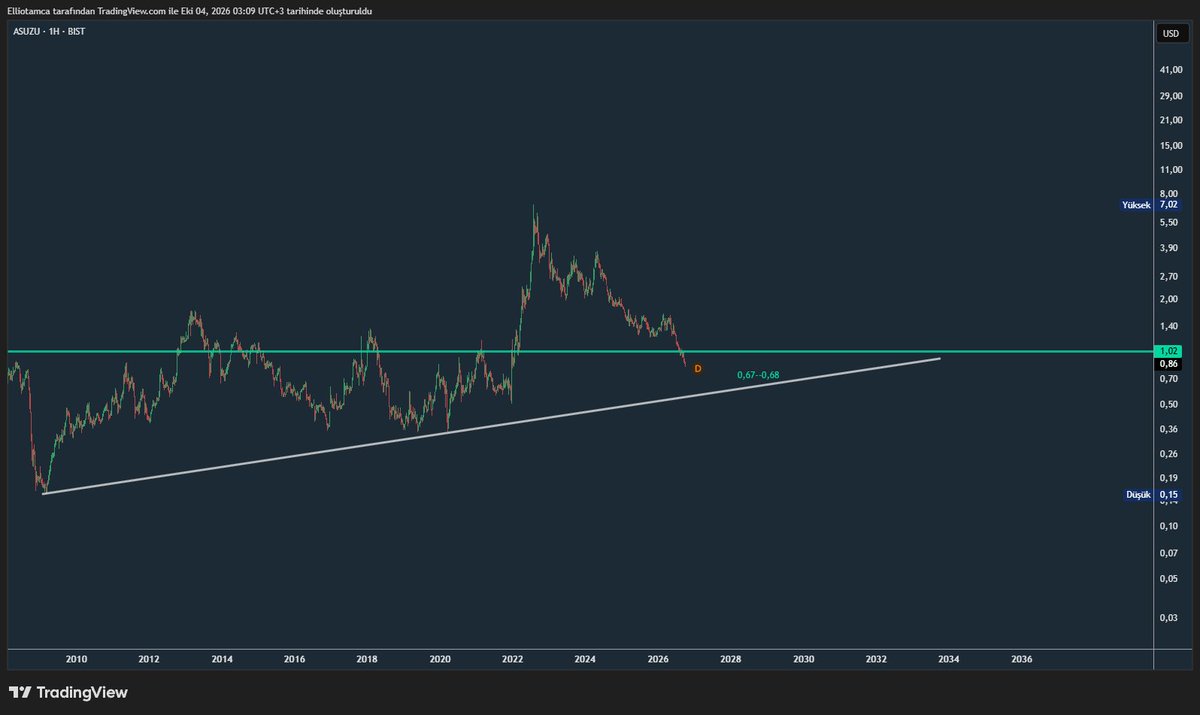This screenshot has width=1200, height=715.
Task: Select the white rising trendline
Action: pos(491,425)
